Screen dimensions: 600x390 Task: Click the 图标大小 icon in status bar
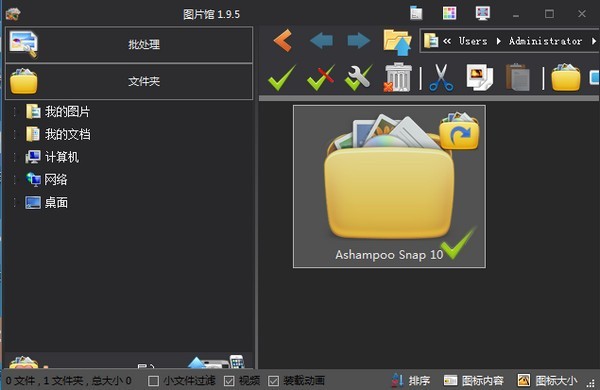coord(524,380)
